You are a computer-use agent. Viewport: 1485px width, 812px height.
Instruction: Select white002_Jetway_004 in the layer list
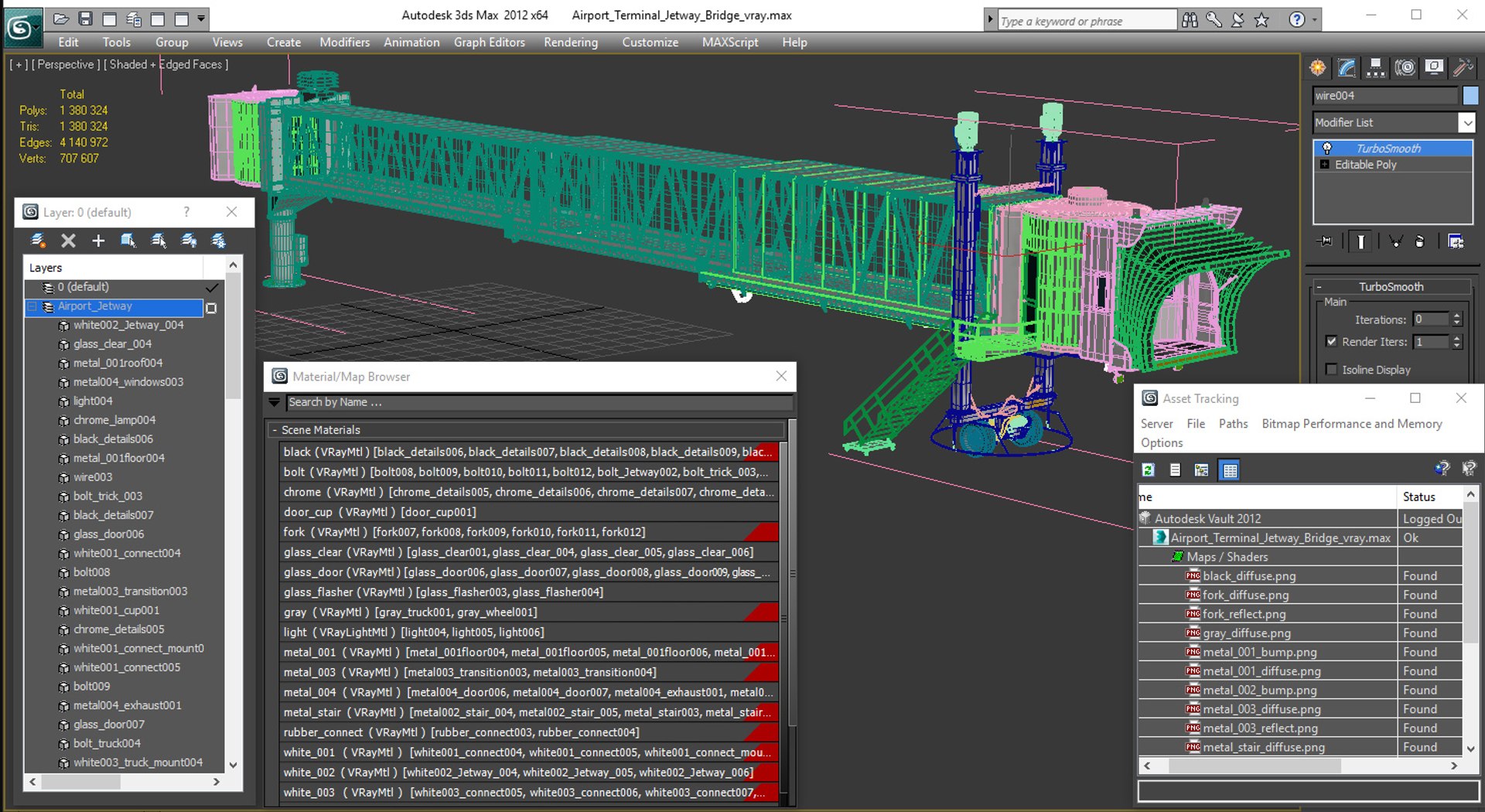pos(128,325)
